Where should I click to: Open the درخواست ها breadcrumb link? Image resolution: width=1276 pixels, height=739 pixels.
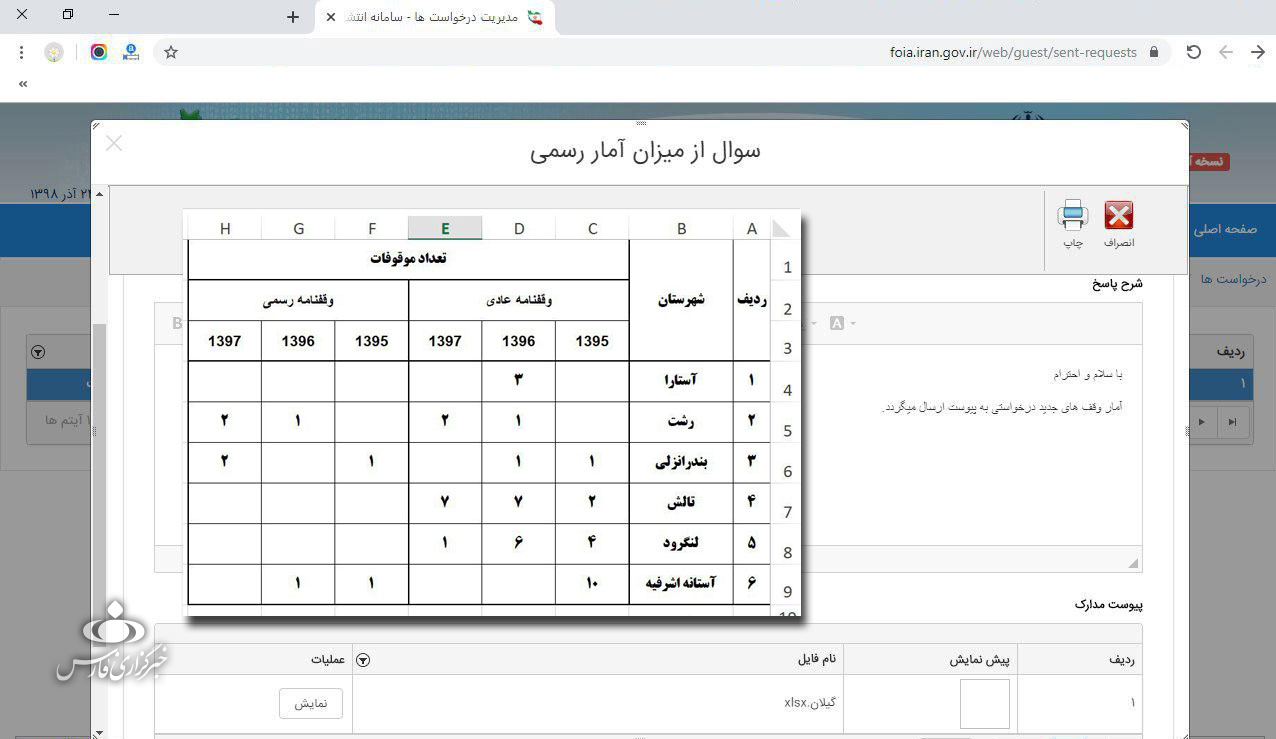click(1234, 279)
